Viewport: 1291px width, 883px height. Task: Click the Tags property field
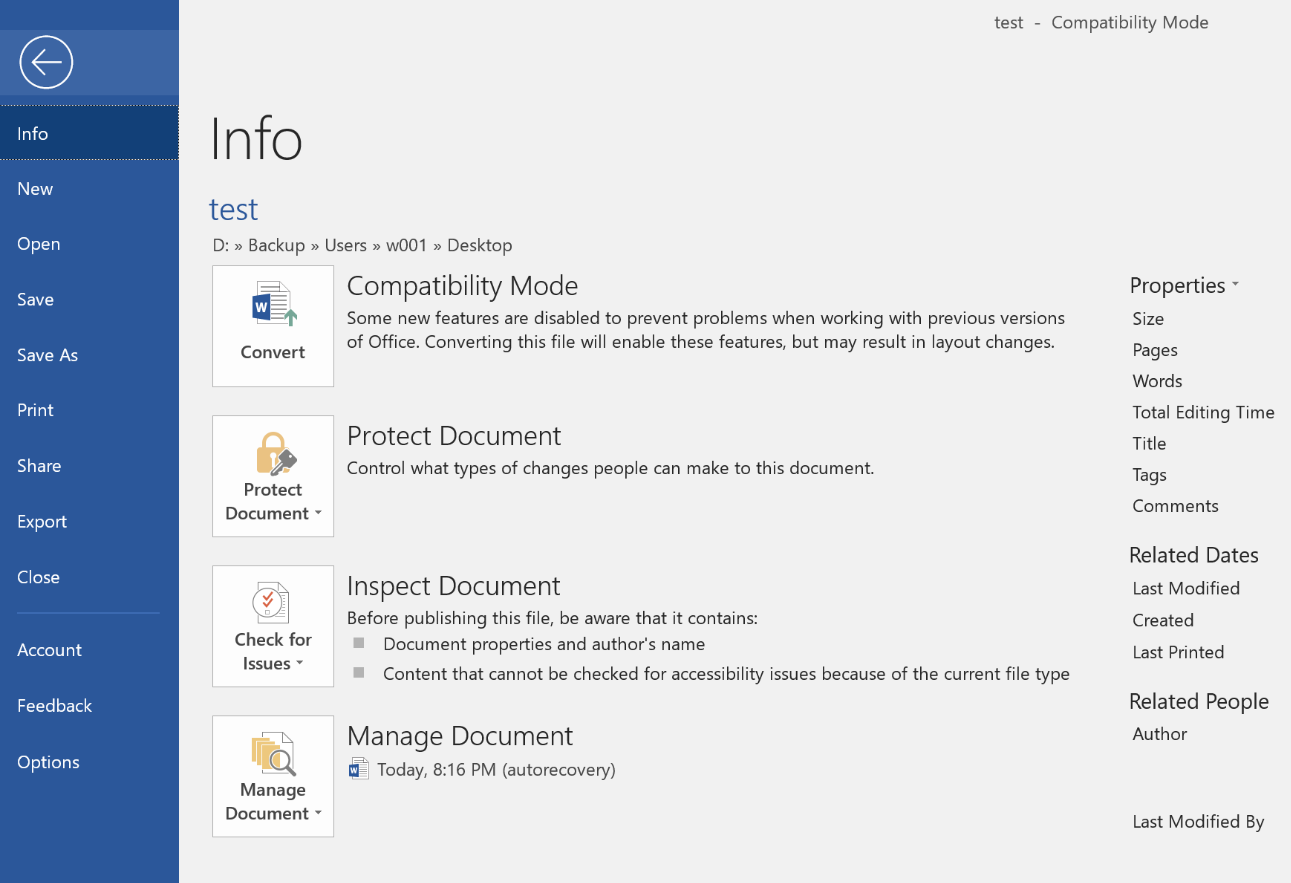pos(1149,475)
